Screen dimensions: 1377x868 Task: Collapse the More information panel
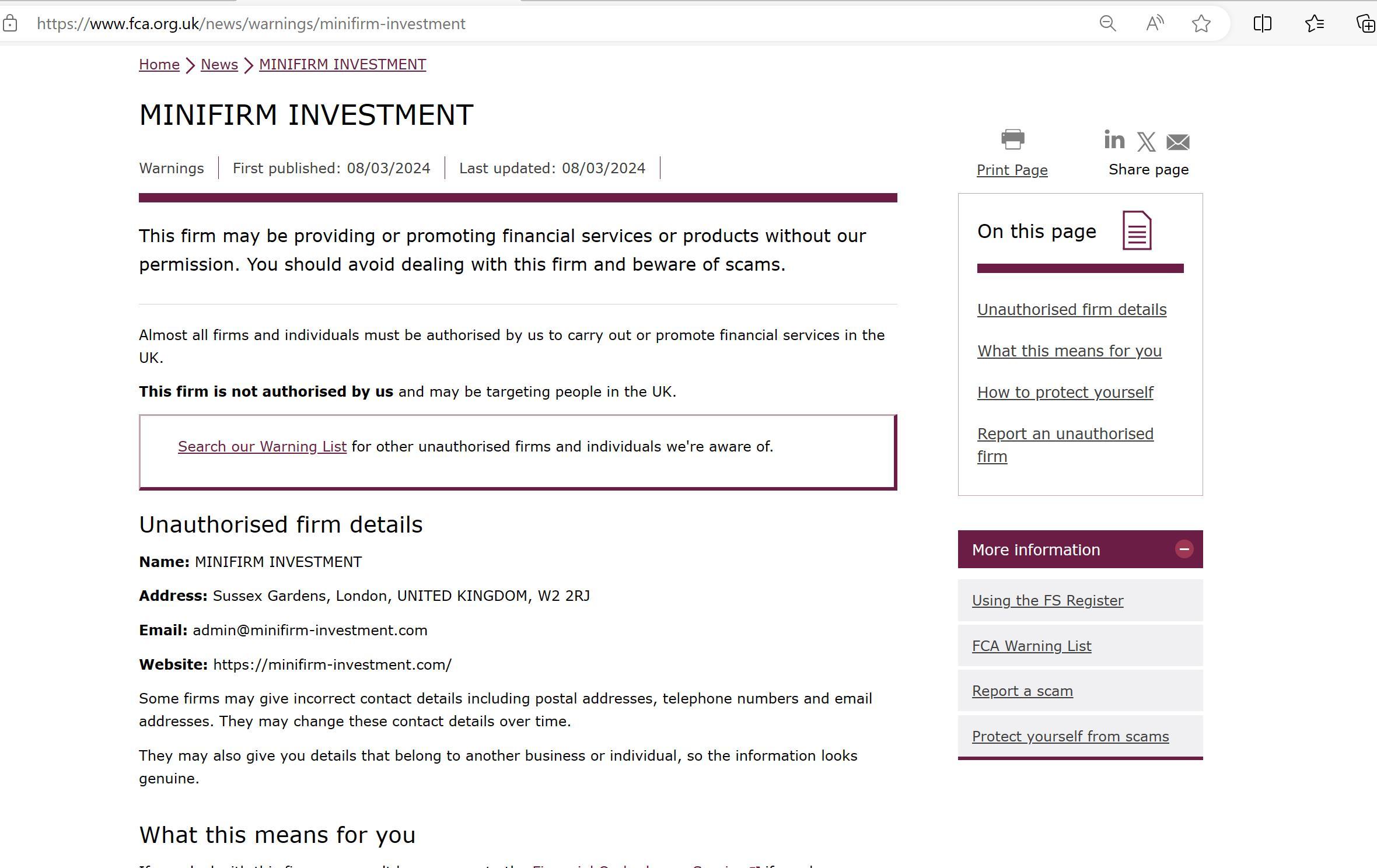pos(1184,549)
